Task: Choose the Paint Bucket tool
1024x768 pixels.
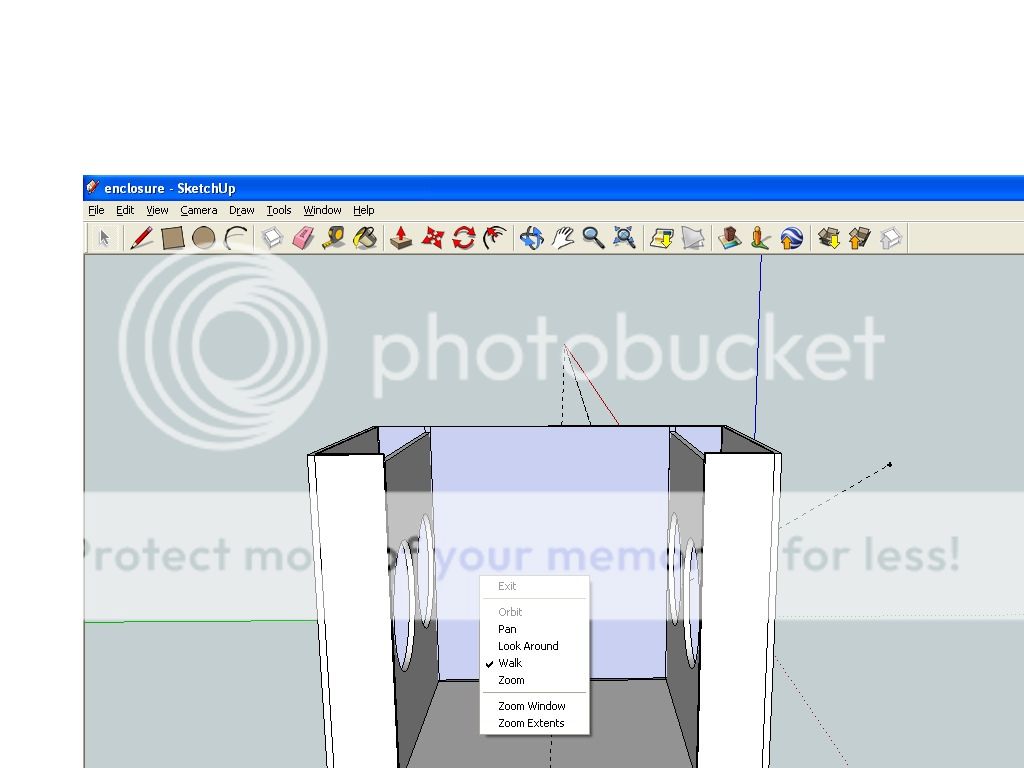Action: pos(365,238)
